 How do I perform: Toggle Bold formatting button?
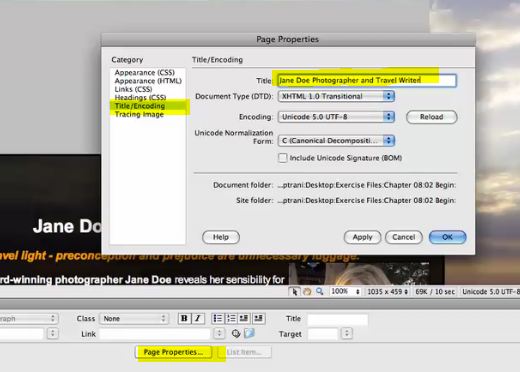(184, 318)
